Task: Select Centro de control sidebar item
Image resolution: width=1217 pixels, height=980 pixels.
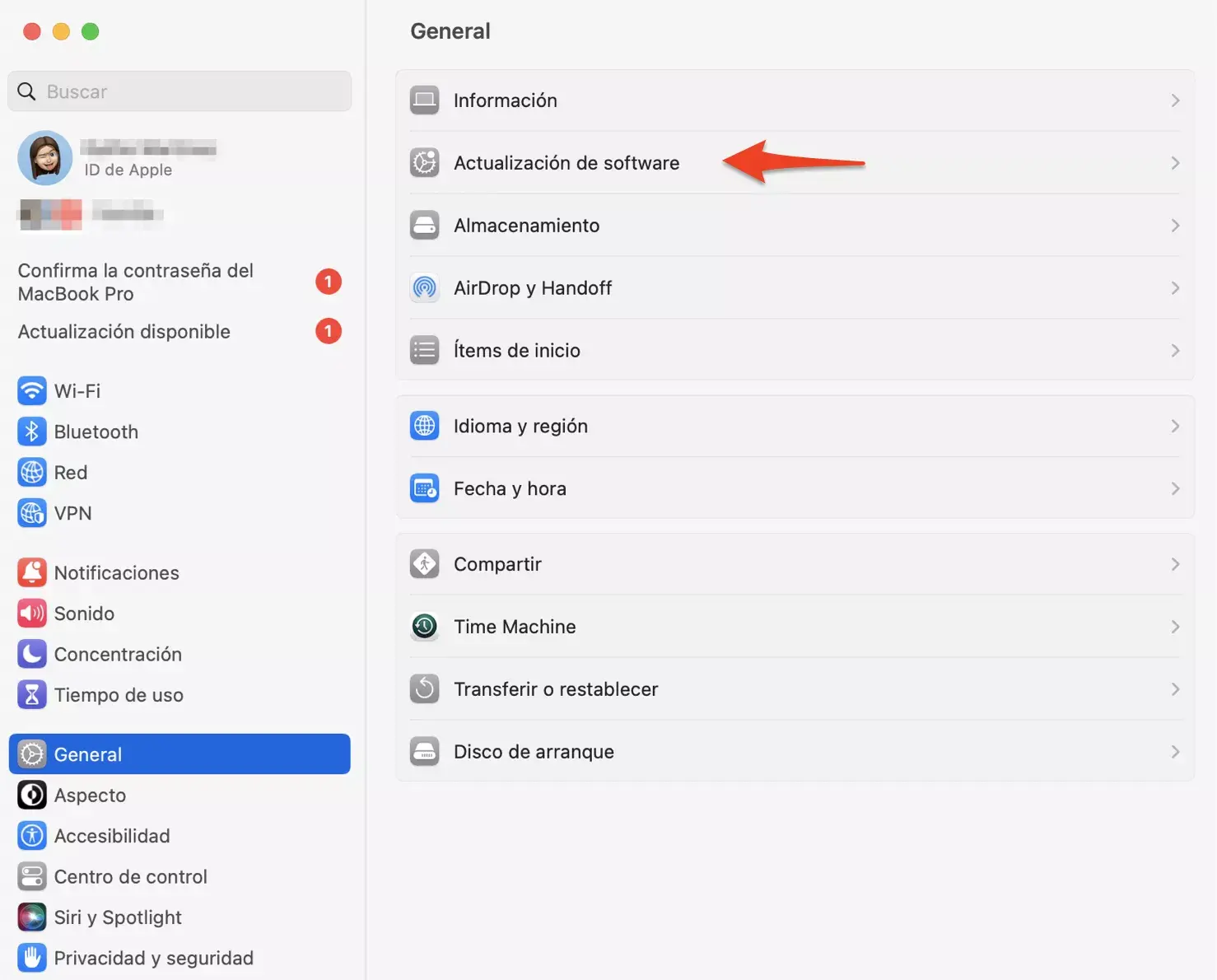Action: 130,876
